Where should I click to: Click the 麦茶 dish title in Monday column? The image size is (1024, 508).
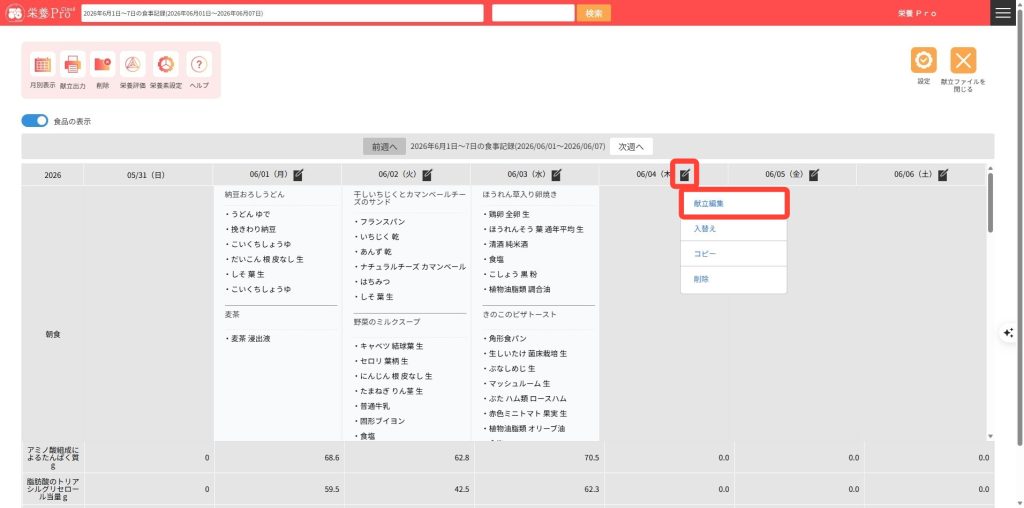tap(232, 314)
